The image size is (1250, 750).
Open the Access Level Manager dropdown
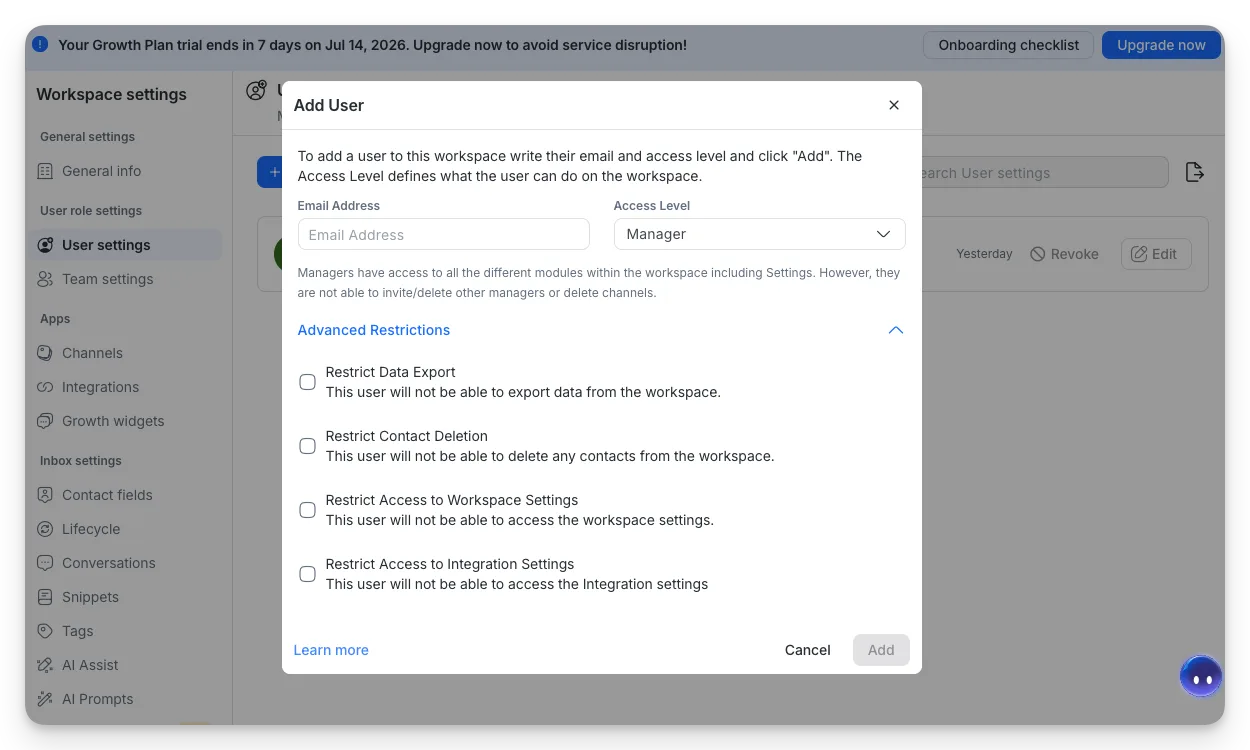point(759,234)
